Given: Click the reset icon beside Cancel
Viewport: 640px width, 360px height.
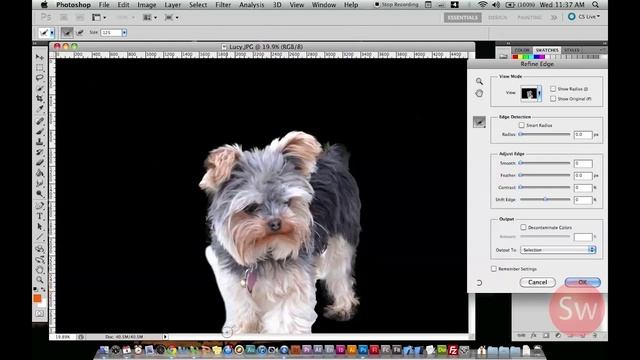Looking at the screenshot, I should [479, 282].
